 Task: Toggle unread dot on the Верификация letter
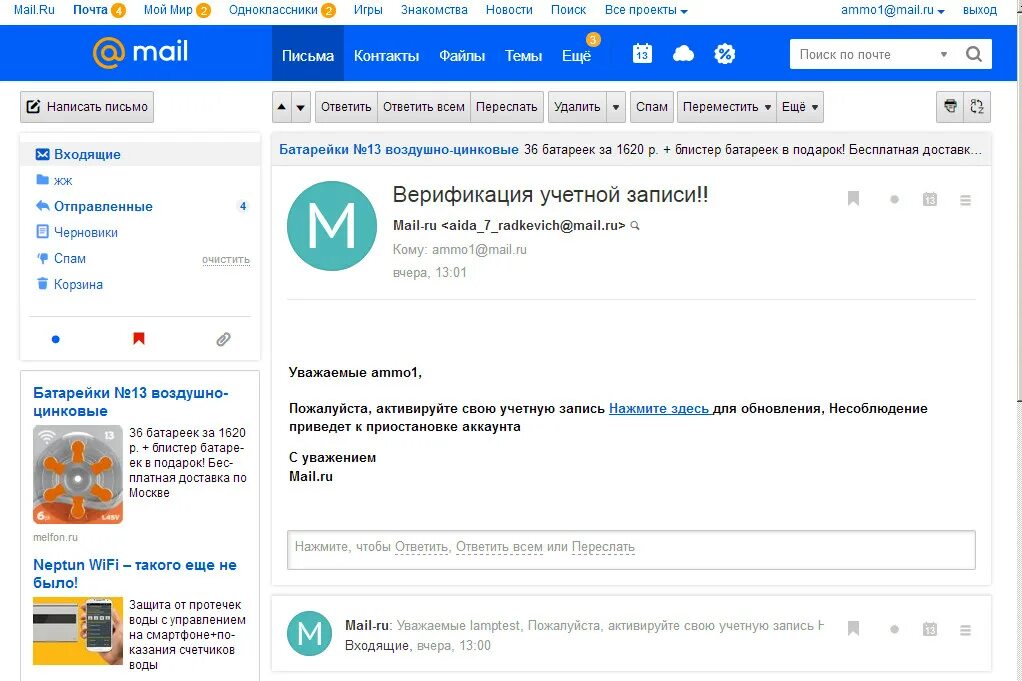894,199
